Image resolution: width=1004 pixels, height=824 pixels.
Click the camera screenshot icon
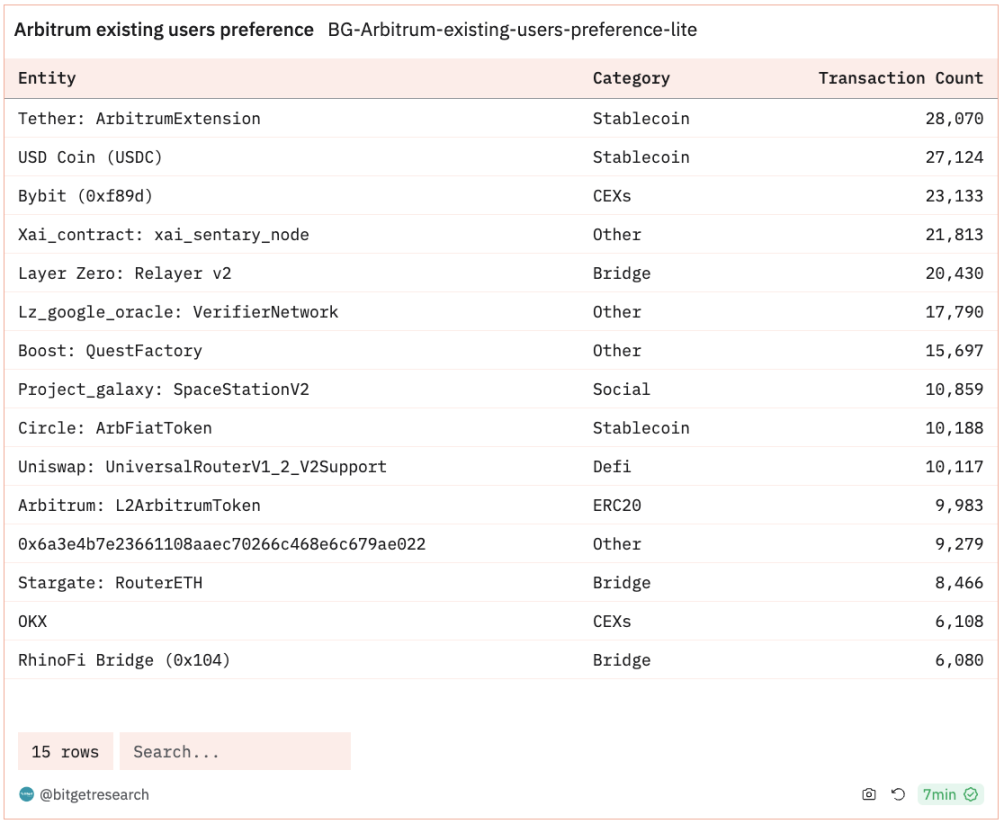click(869, 795)
